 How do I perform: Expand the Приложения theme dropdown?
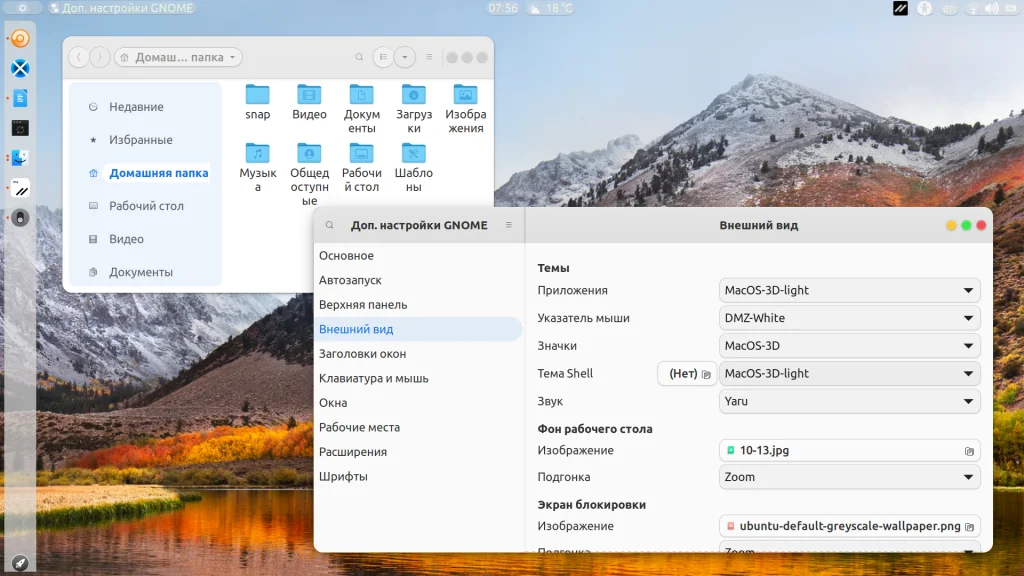click(849, 291)
